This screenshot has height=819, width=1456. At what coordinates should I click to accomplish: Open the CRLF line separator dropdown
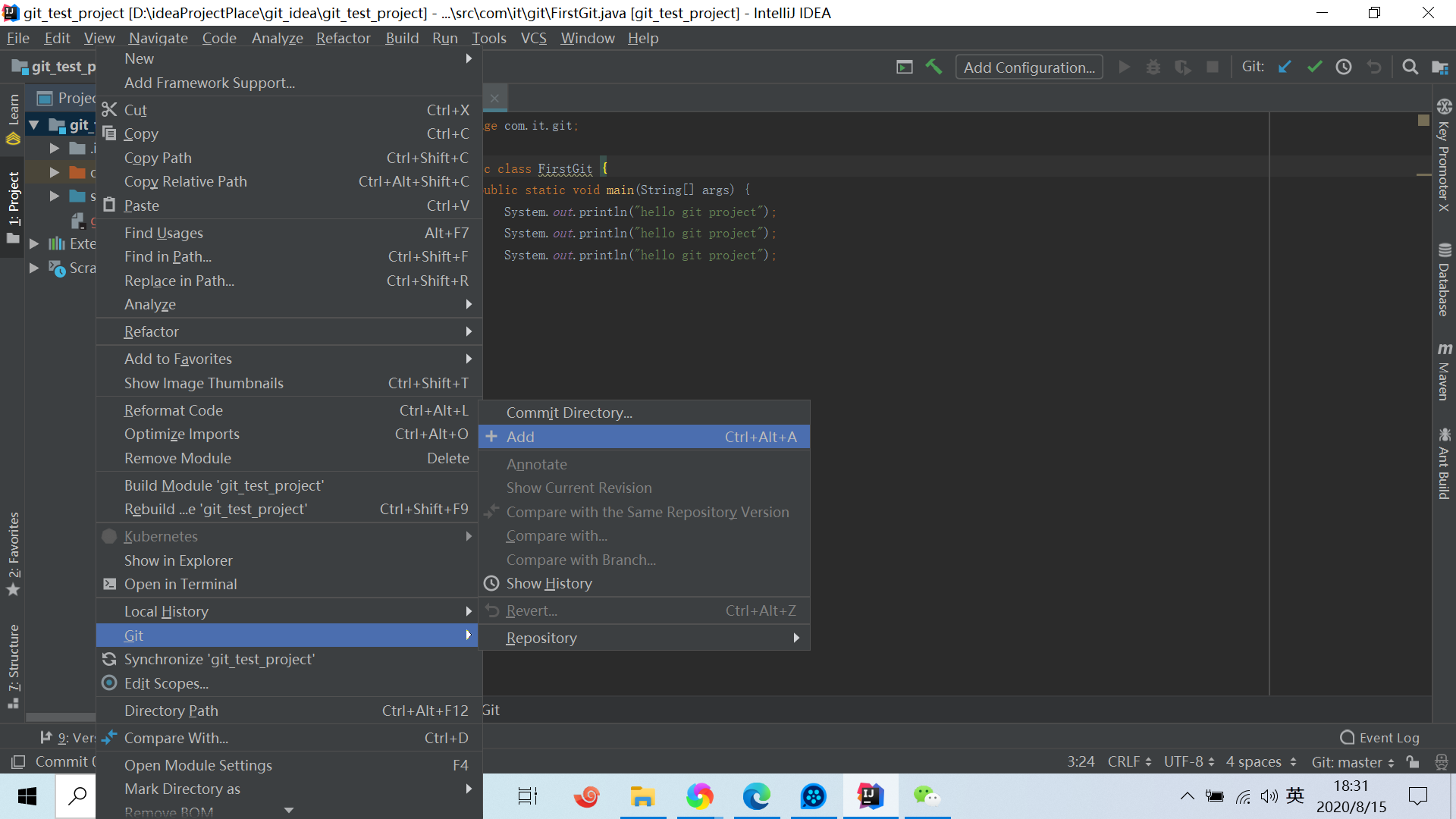click(x=1129, y=762)
